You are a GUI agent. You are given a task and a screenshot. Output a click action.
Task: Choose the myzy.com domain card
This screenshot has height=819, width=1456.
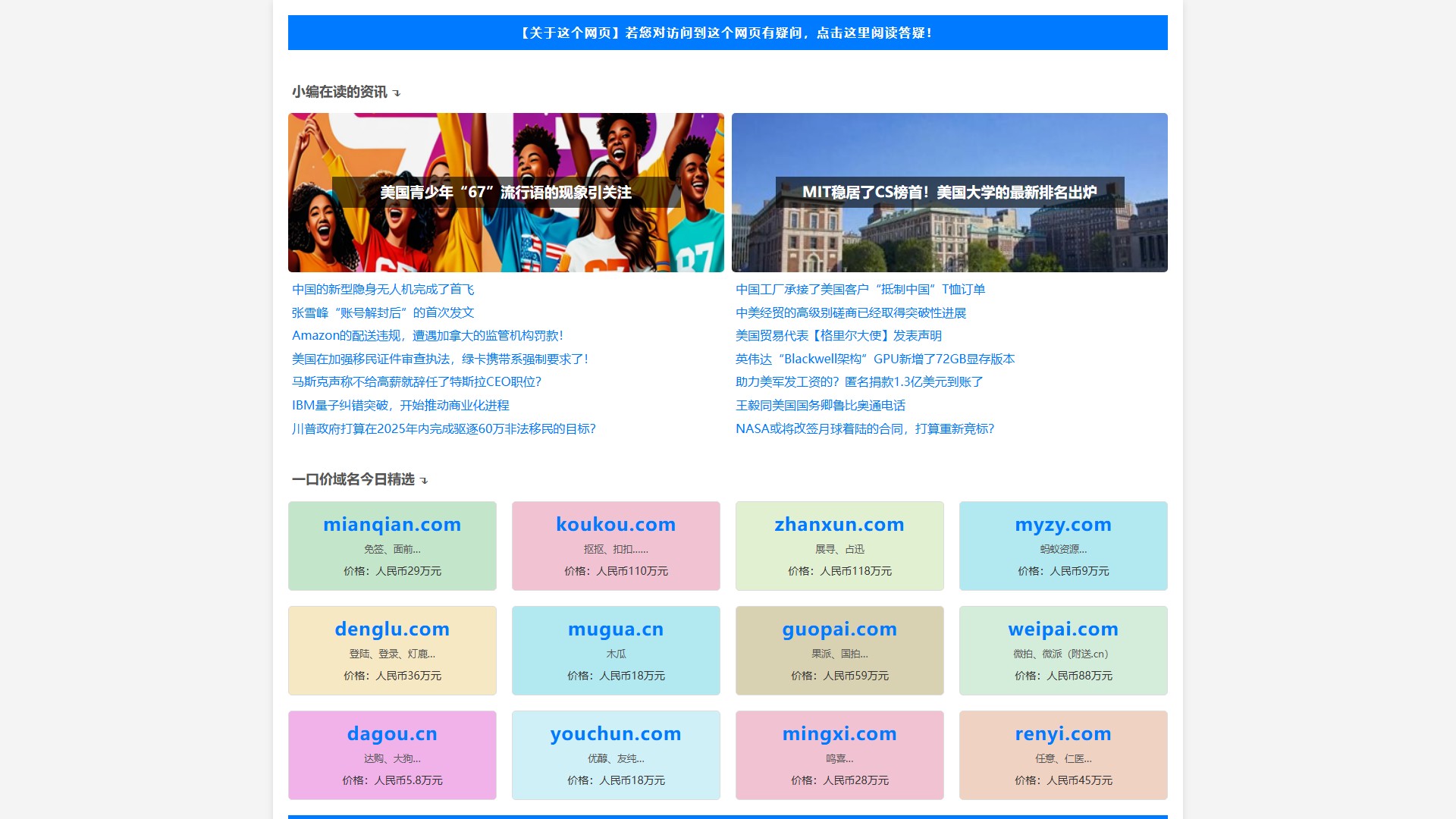pos(1063,545)
